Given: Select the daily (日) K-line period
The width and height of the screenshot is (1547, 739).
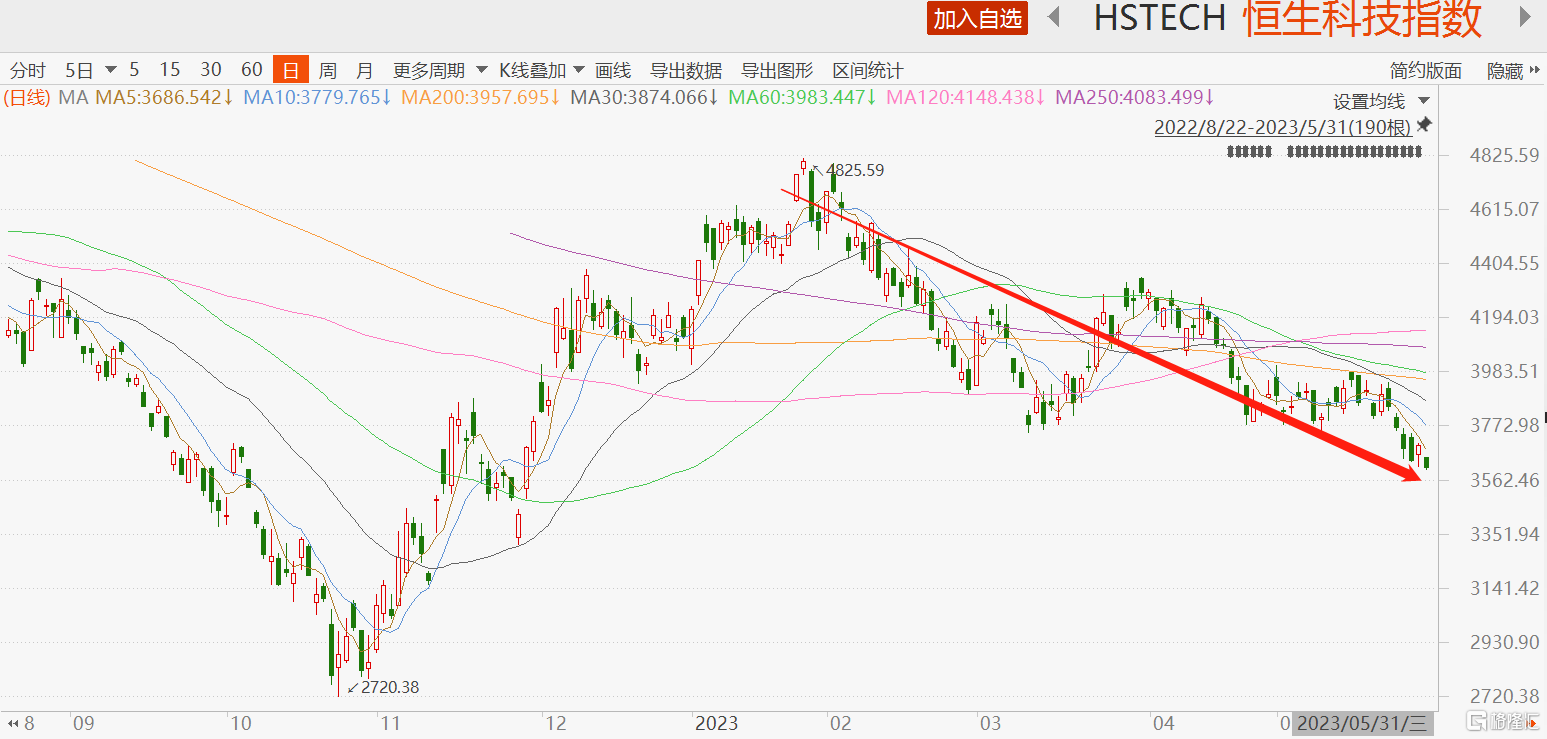Looking at the screenshot, I should pos(290,70).
